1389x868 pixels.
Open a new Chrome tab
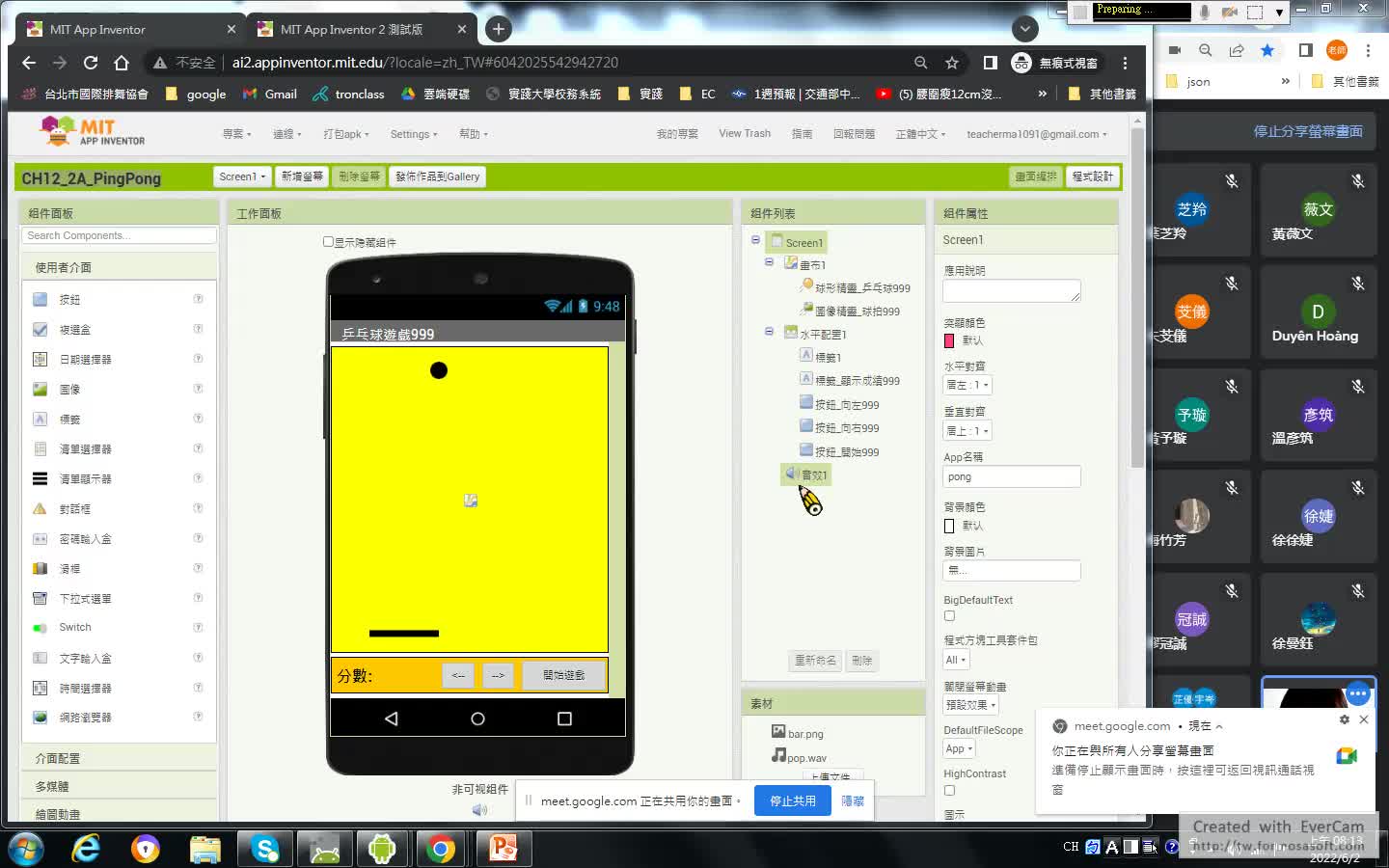498,29
